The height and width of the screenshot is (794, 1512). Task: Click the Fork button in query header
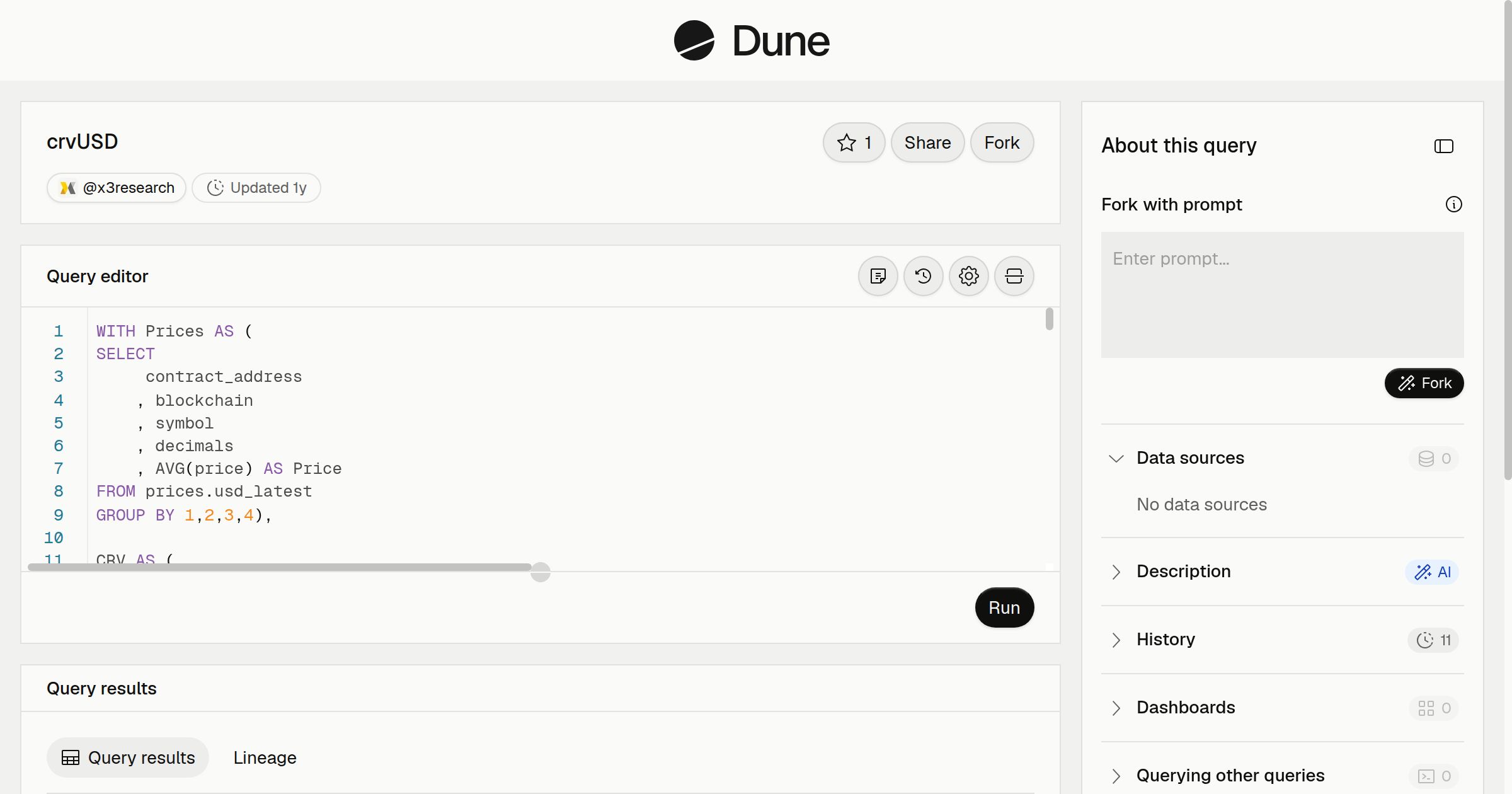[x=1002, y=142]
